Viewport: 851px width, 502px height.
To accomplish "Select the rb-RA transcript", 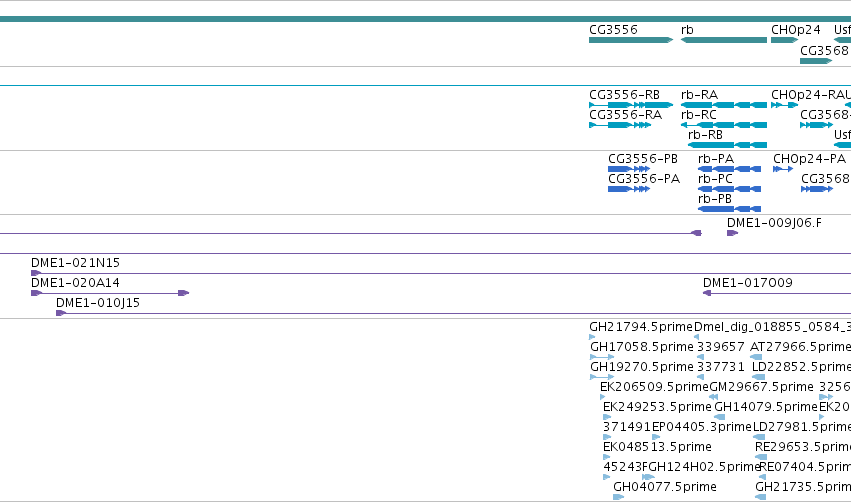I will pos(723,105).
